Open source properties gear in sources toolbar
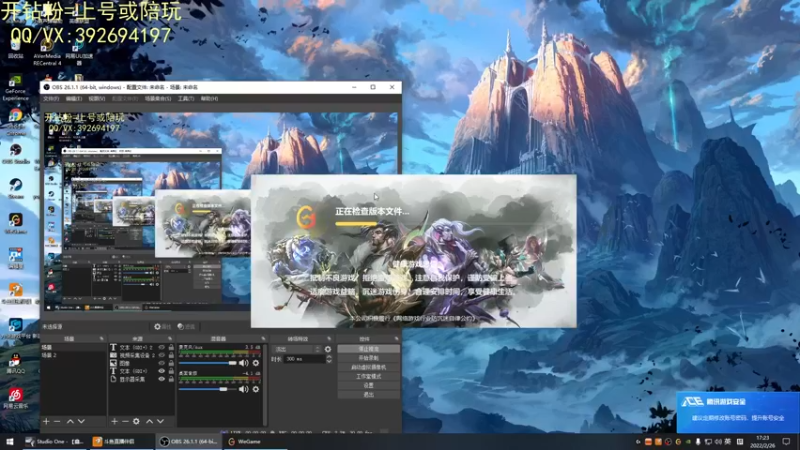This screenshot has height=450, width=800. tap(136, 421)
